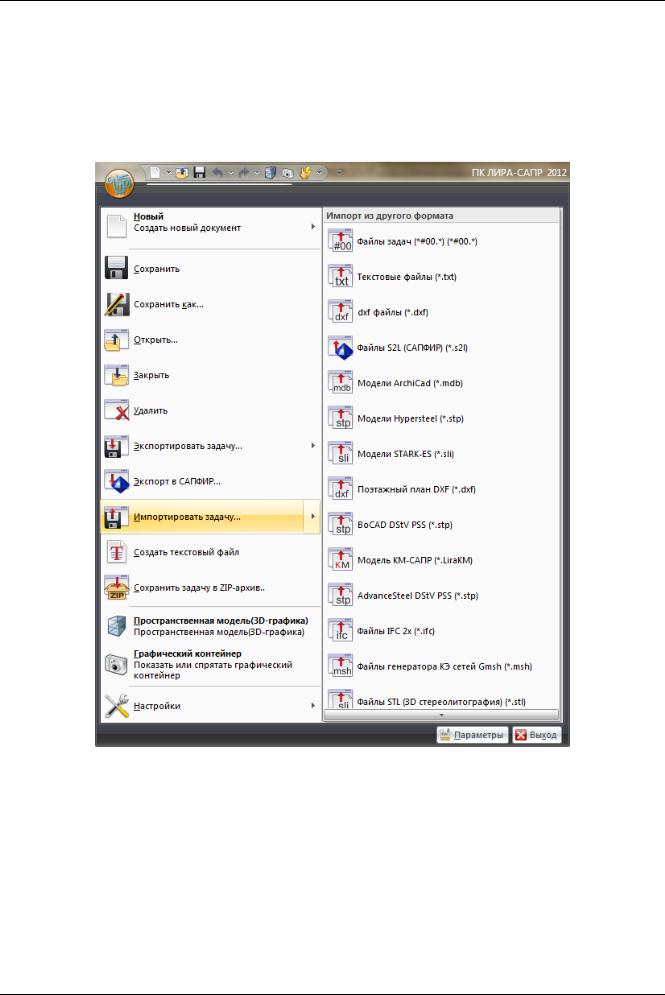Select Новый create new document entry
Image resolution: width=665 pixels, height=995 pixels.
210,226
